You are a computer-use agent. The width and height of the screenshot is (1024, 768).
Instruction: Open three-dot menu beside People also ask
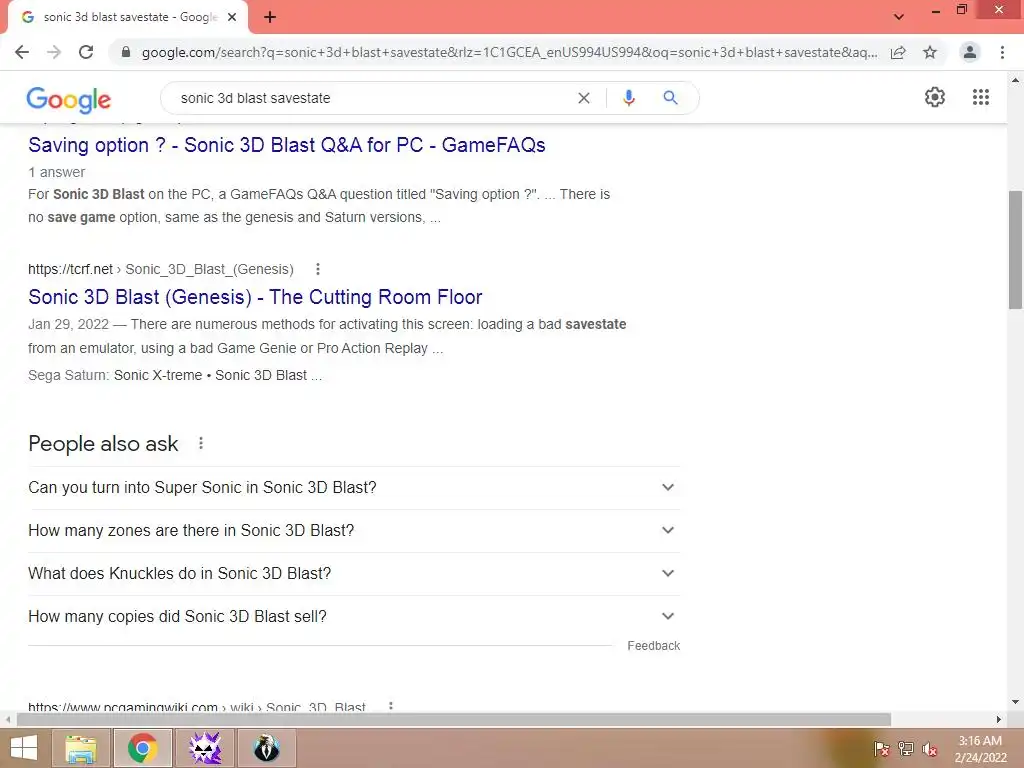tap(201, 443)
